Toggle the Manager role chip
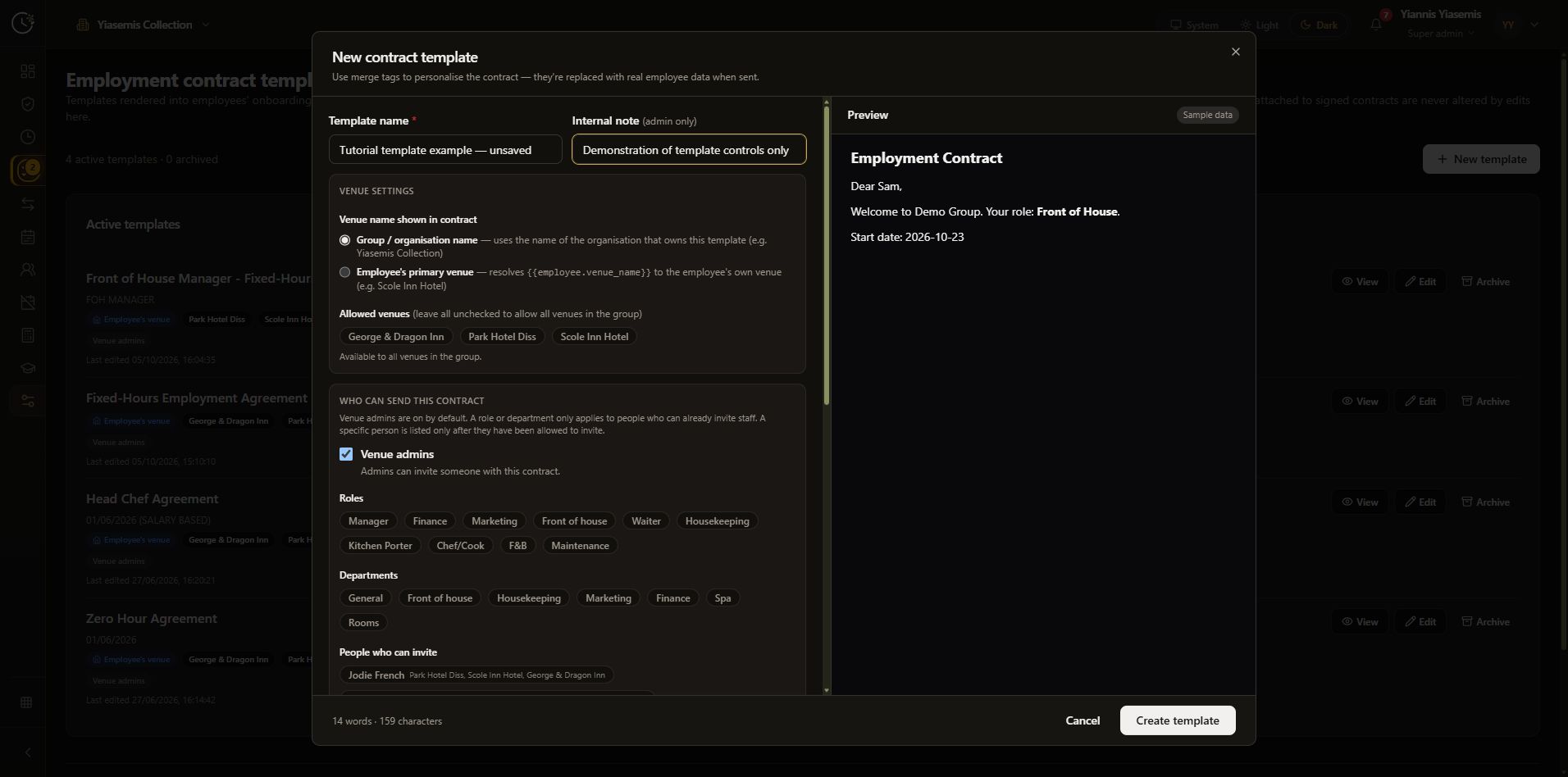The height and width of the screenshot is (777, 1568). (368, 521)
